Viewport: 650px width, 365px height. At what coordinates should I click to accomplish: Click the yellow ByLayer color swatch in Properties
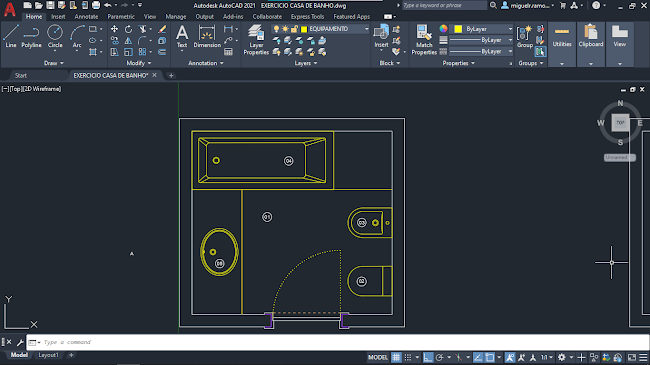coord(458,29)
